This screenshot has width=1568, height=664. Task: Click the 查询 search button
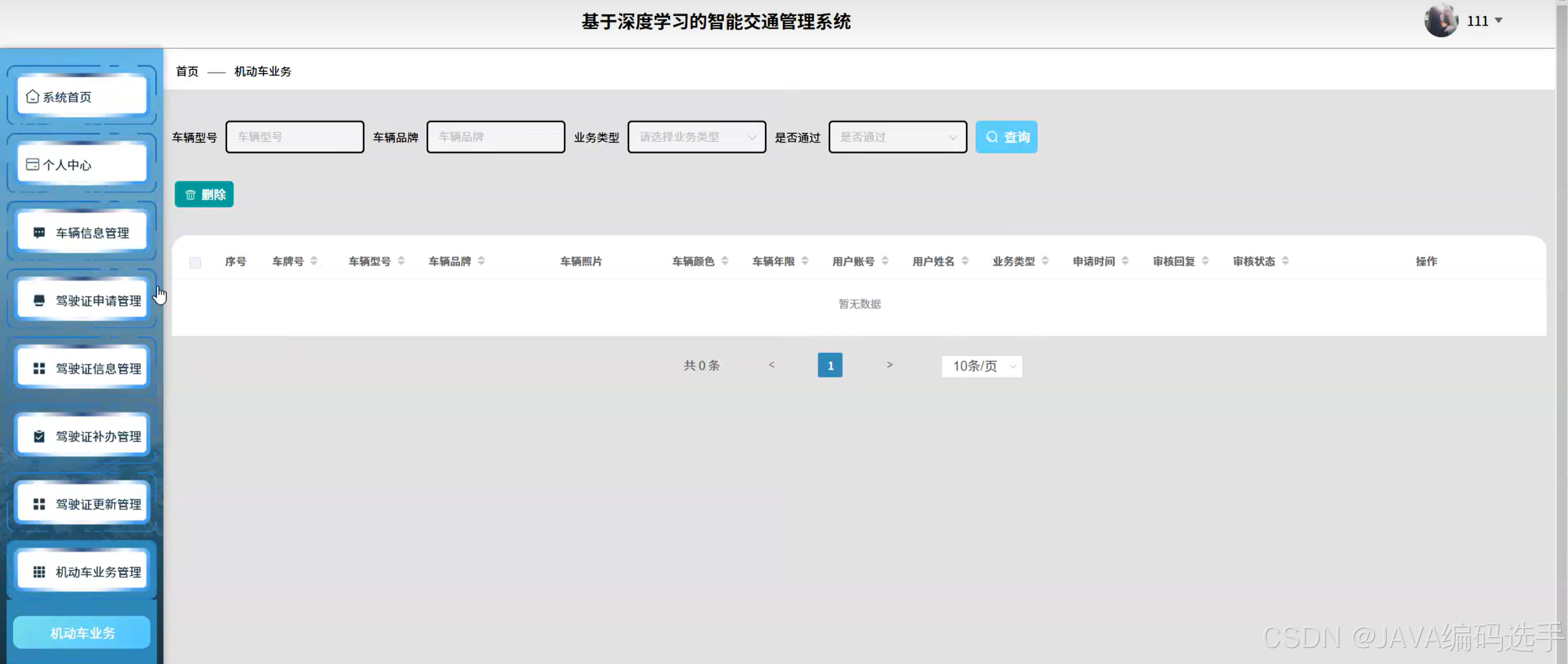[1006, 137]
